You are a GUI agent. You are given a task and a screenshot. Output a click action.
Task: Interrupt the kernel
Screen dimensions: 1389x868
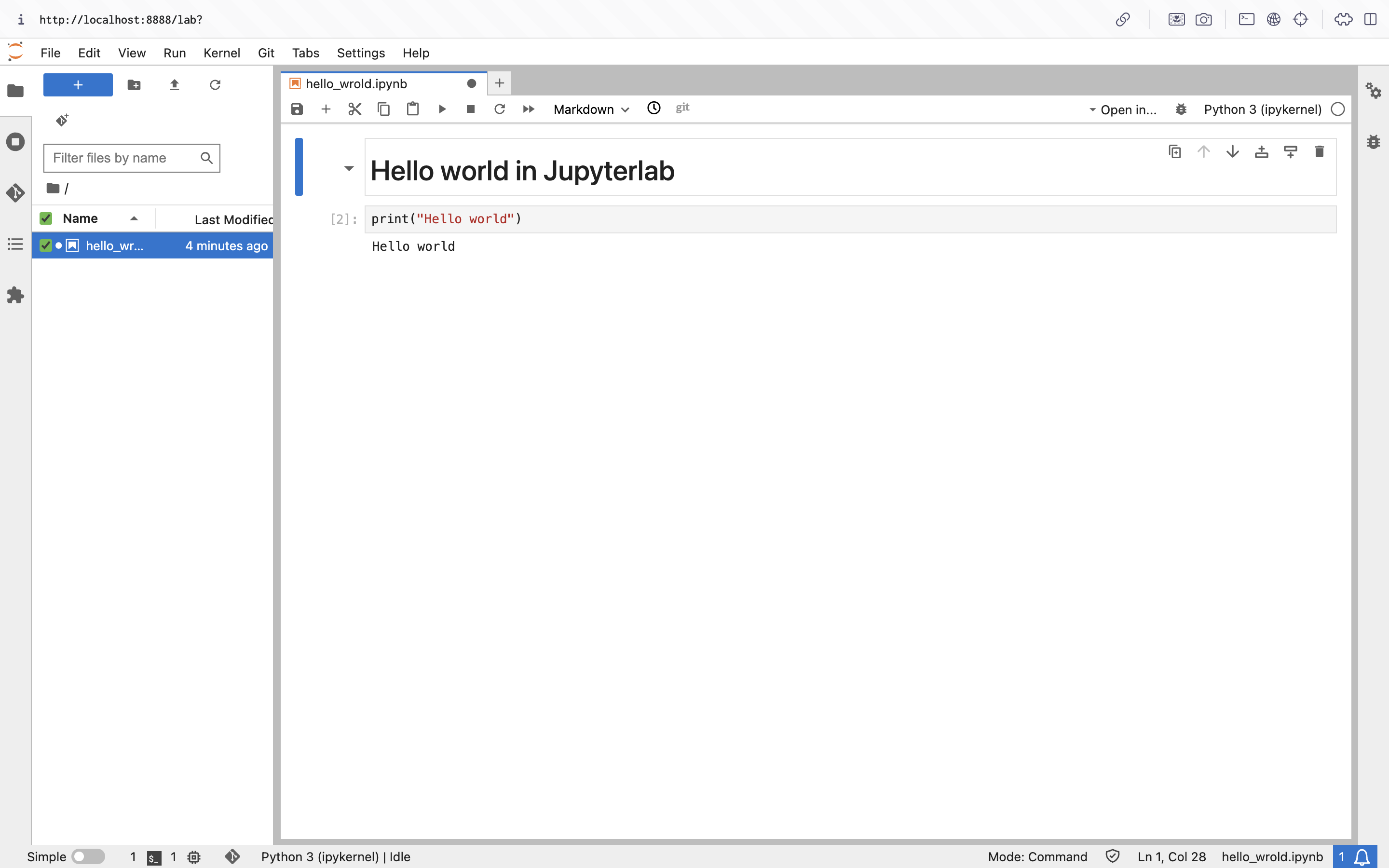471,109
